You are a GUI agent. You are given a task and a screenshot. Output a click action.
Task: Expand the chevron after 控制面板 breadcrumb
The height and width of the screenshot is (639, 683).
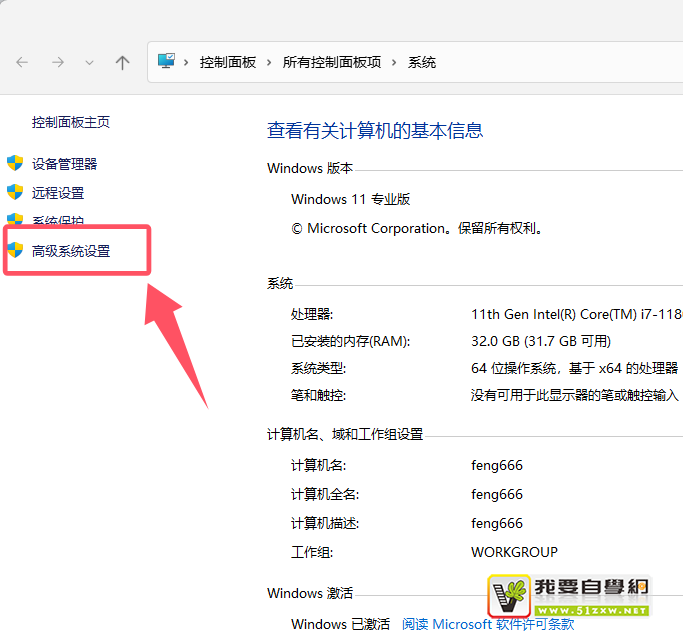tap(269, 62)
